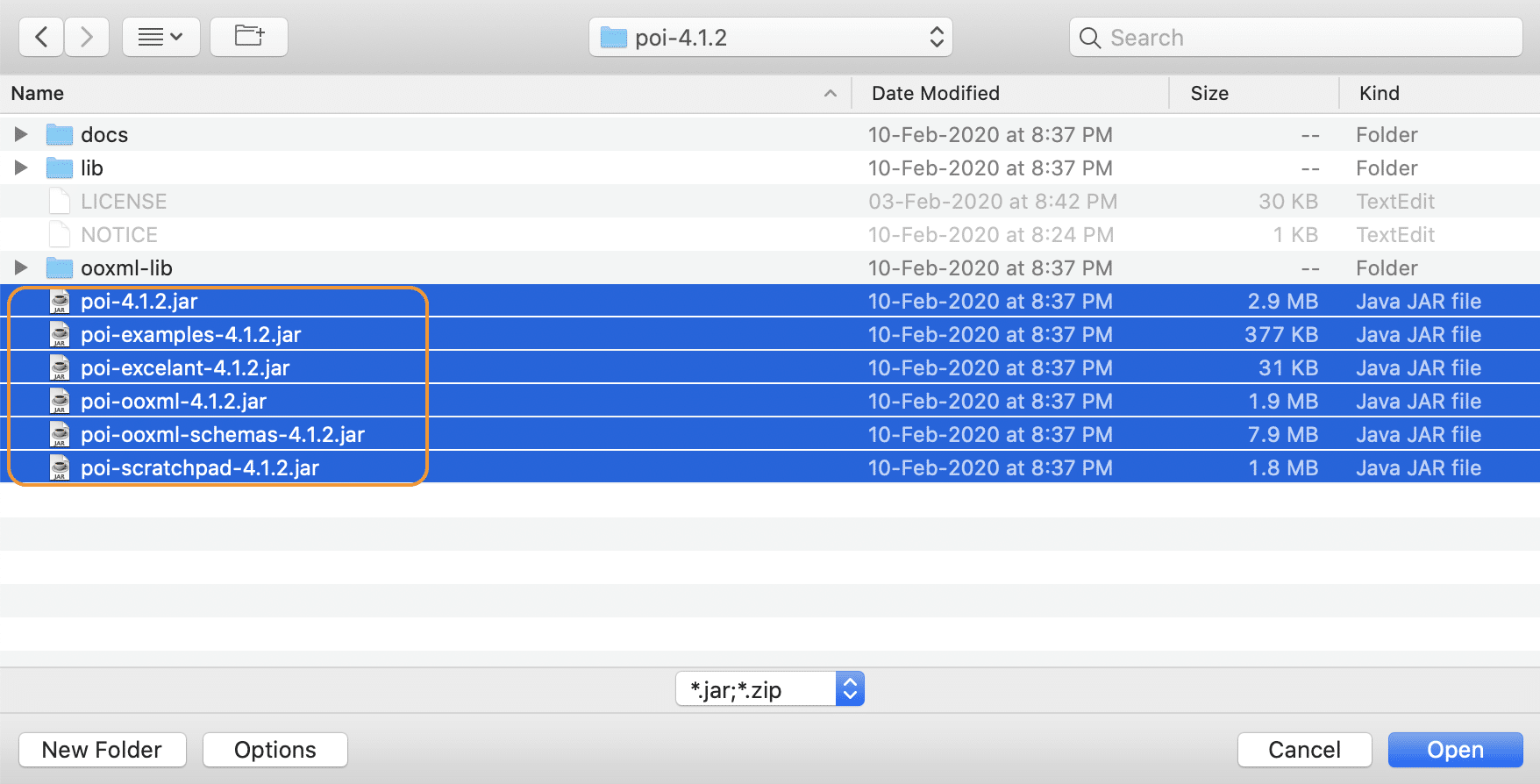Go forward with the right arrow button

(86, 37)
